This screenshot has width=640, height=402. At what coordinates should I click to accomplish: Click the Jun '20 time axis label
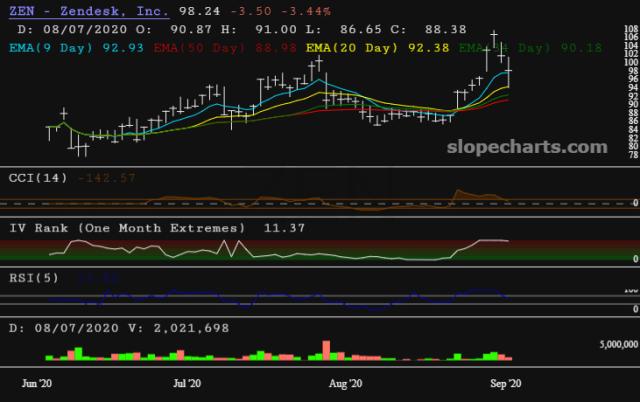pyautogui.click(x=37, y=383)
